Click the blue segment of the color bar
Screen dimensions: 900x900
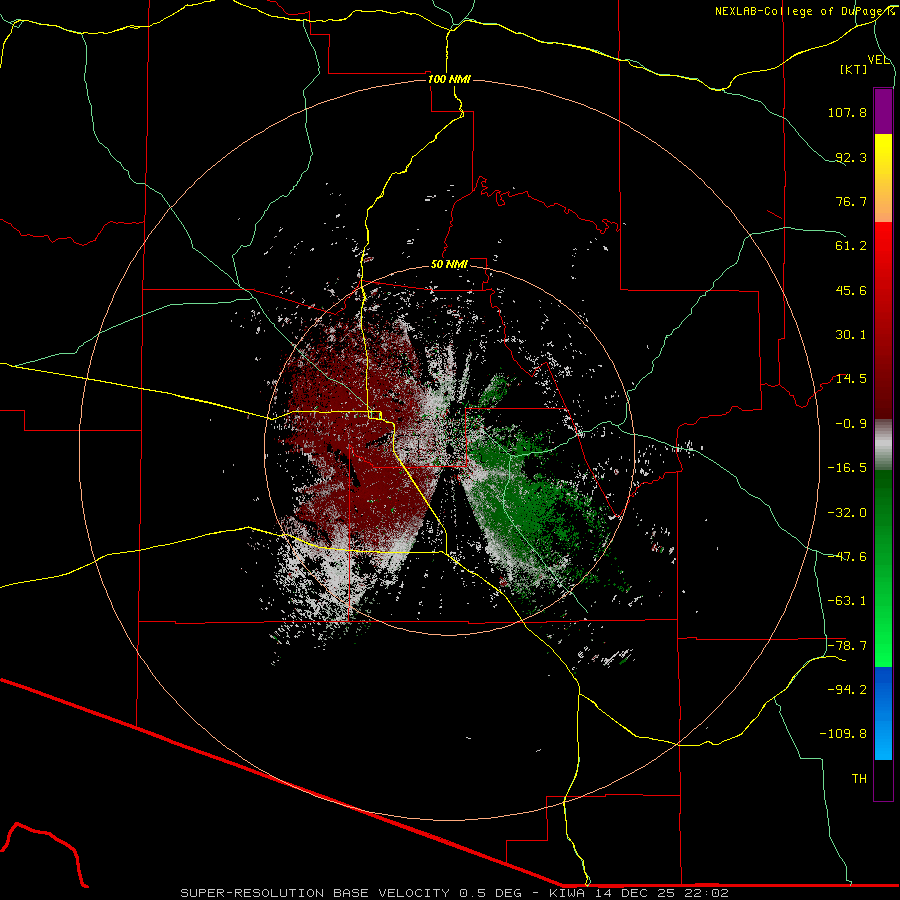pos(883,713)
